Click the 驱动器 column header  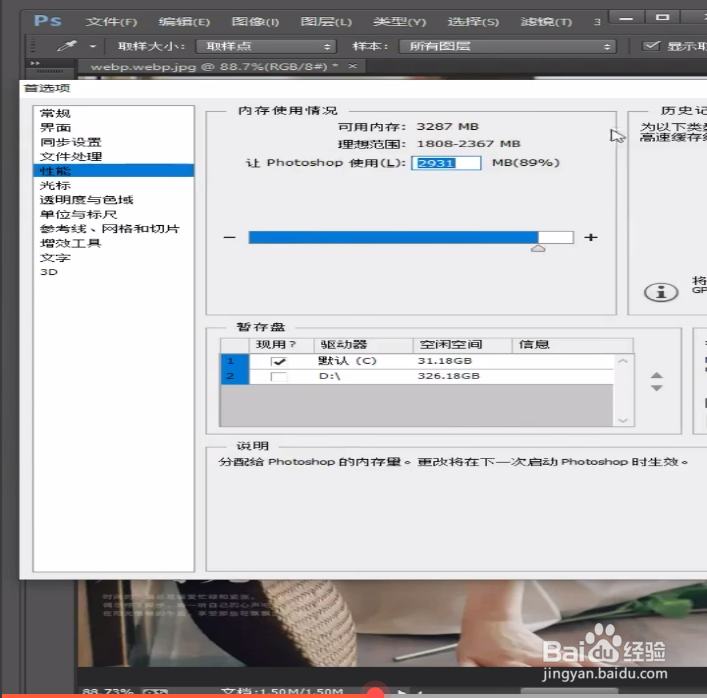(363, 345)
